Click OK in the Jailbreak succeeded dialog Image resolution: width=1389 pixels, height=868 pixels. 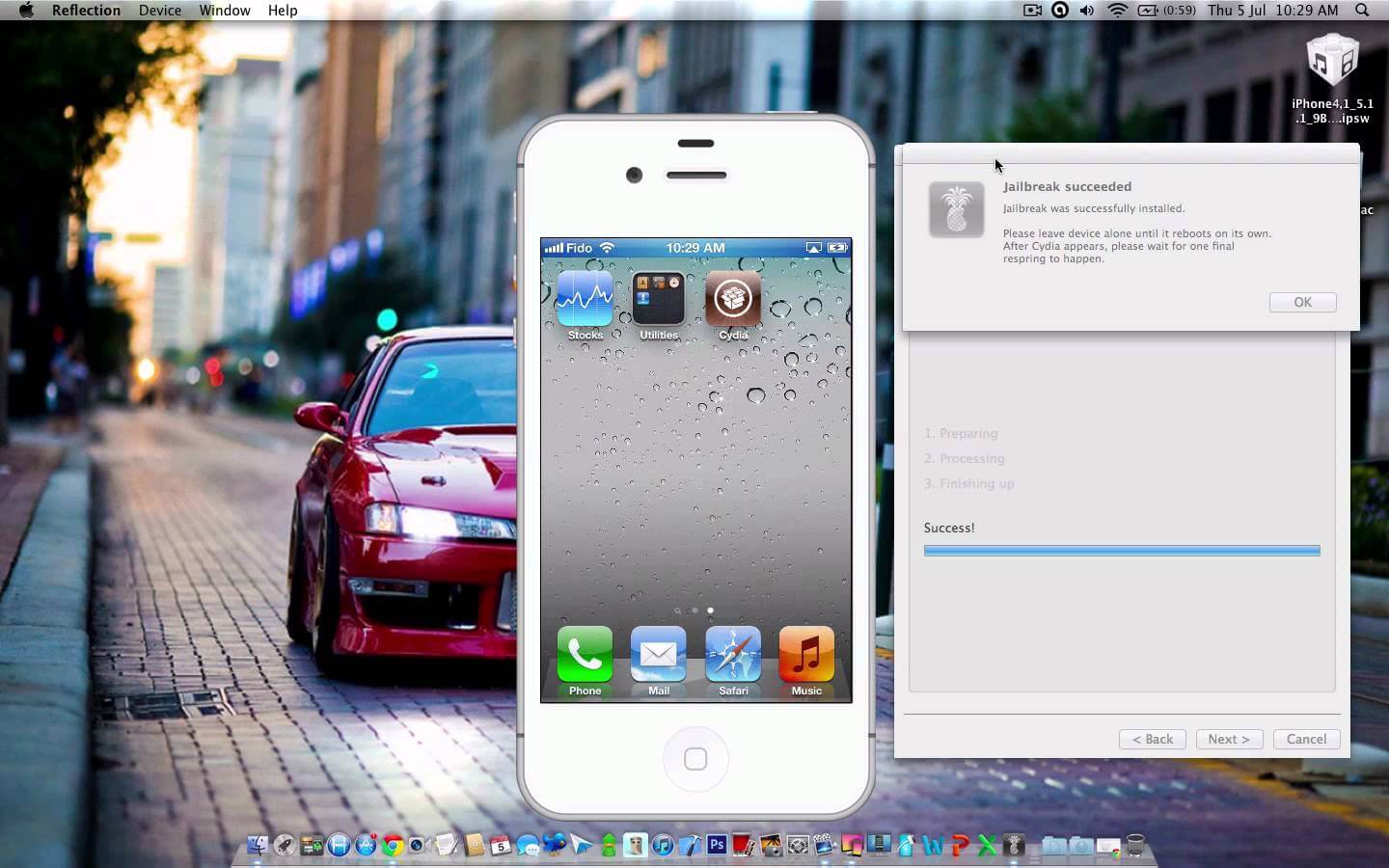(1303, 302)
